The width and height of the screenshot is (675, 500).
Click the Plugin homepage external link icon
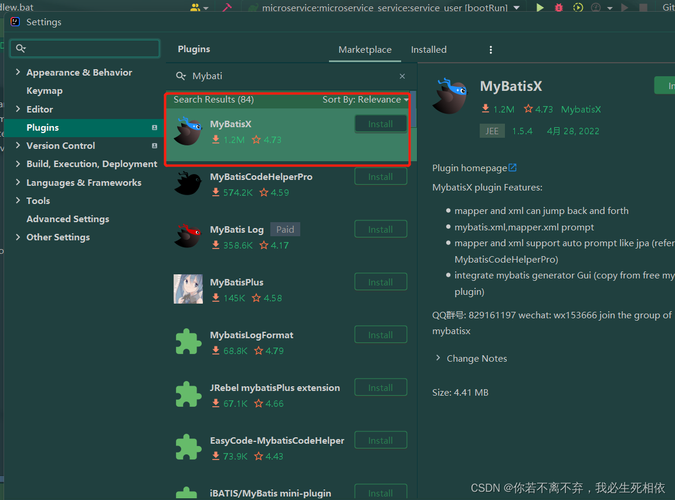point(512,168)
